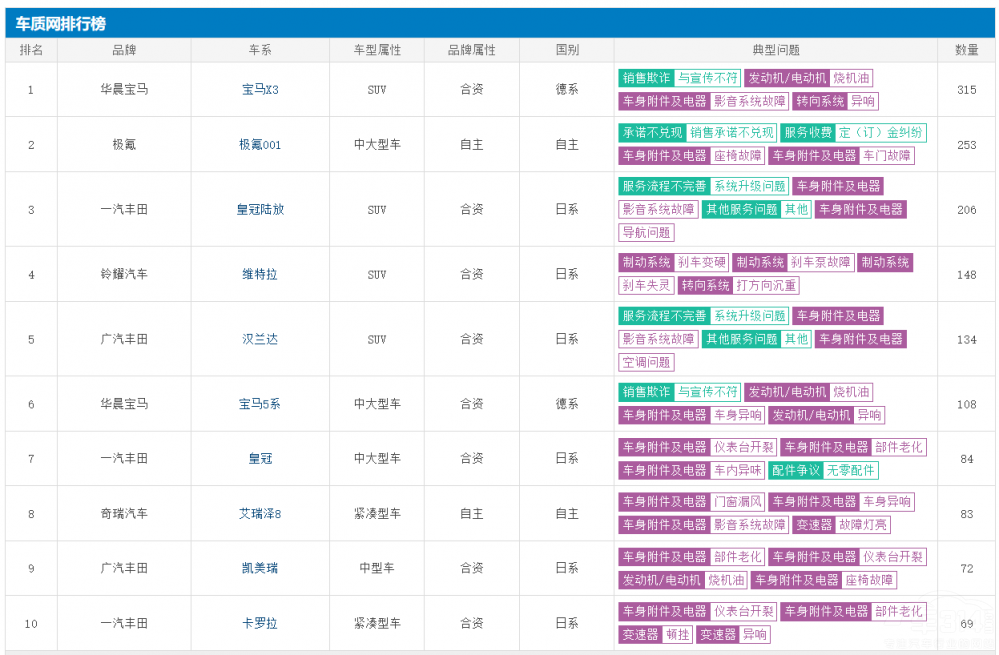This screenshot has width=999, height=655.
Task: Select the 门窗漏风 issue tag
Action: tap(738, 502)
